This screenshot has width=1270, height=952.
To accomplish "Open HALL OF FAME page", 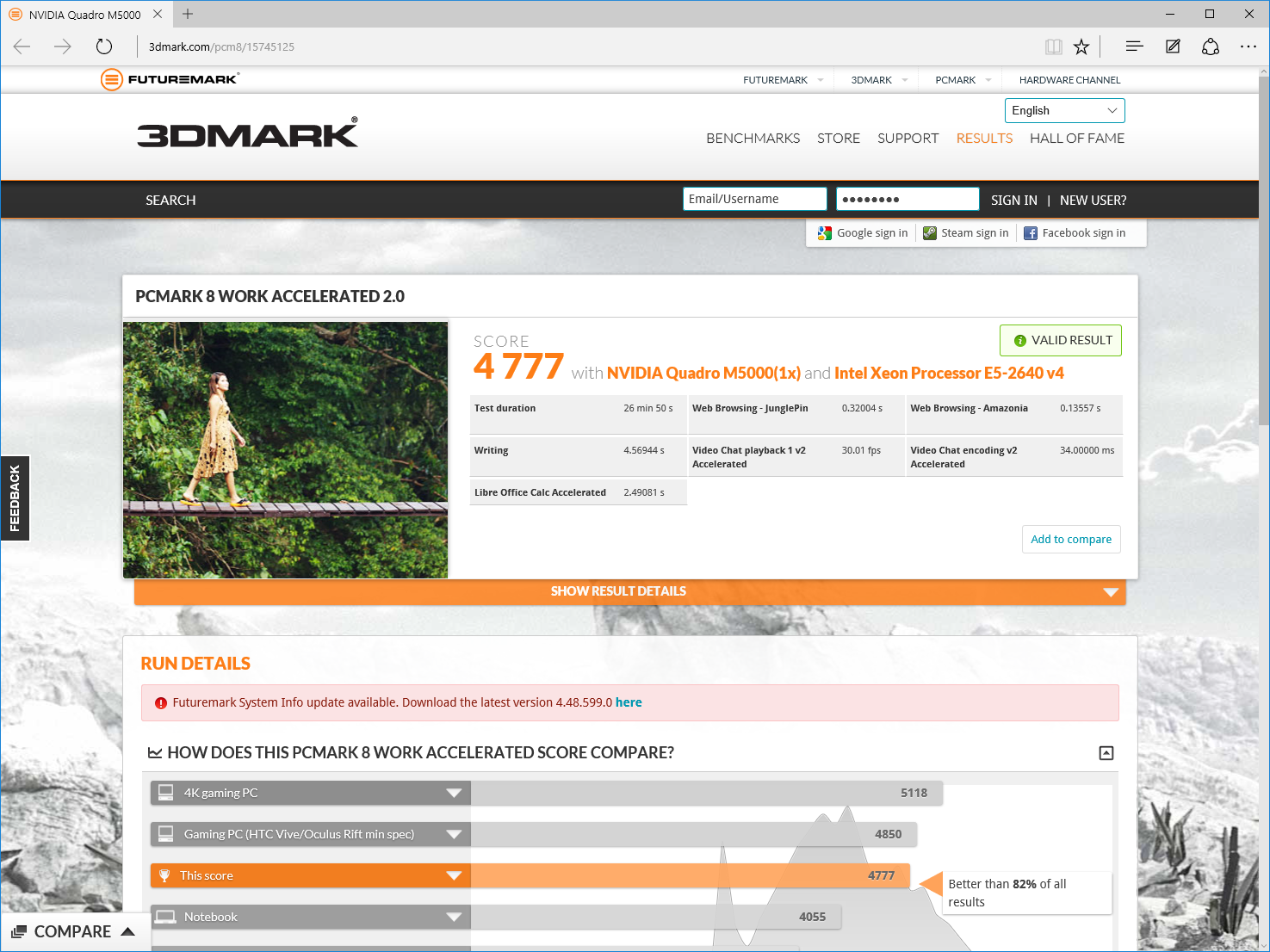I will [1077, 138].
